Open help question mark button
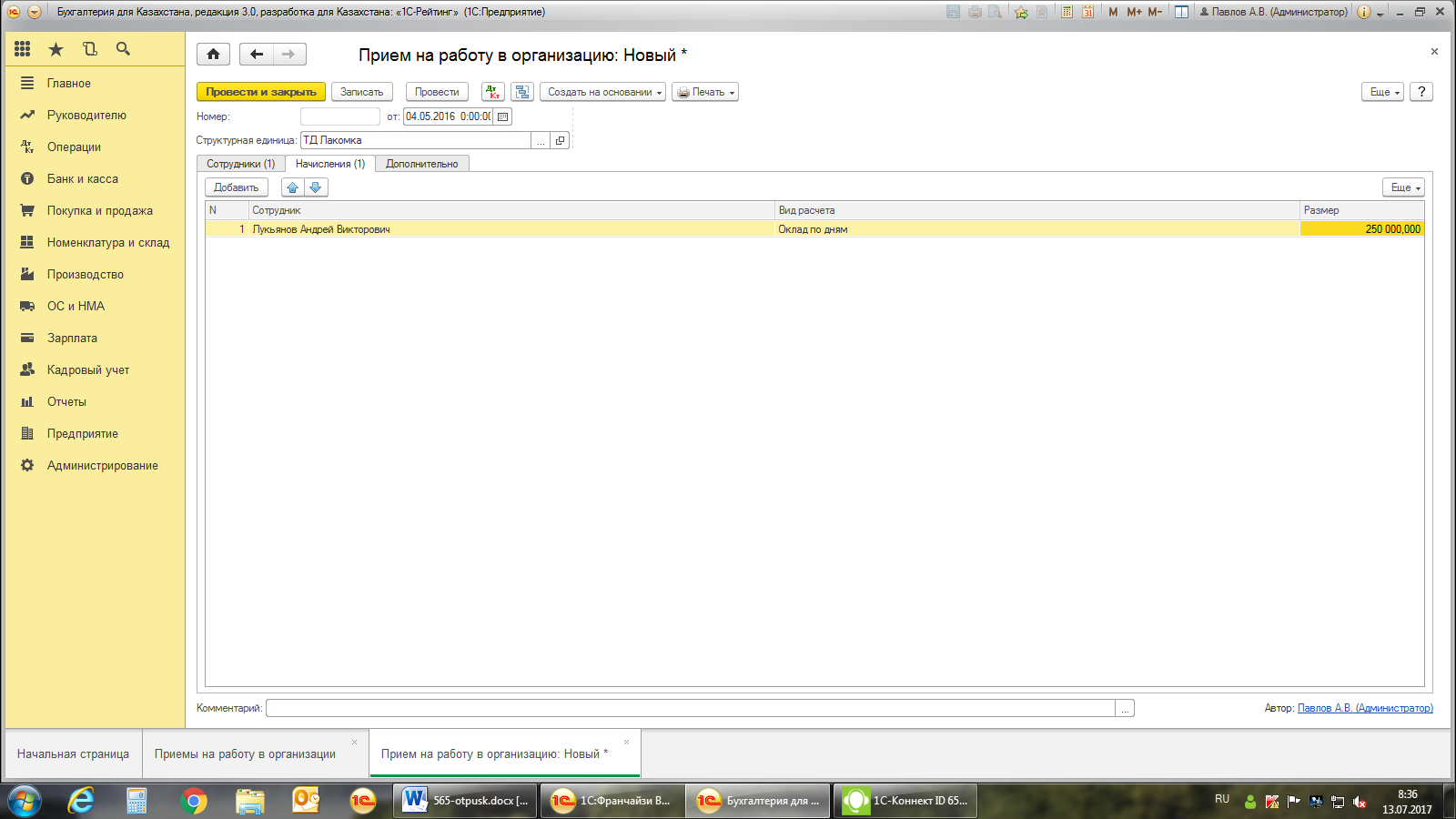The image size is (1456, 819). click(1421, 92)
